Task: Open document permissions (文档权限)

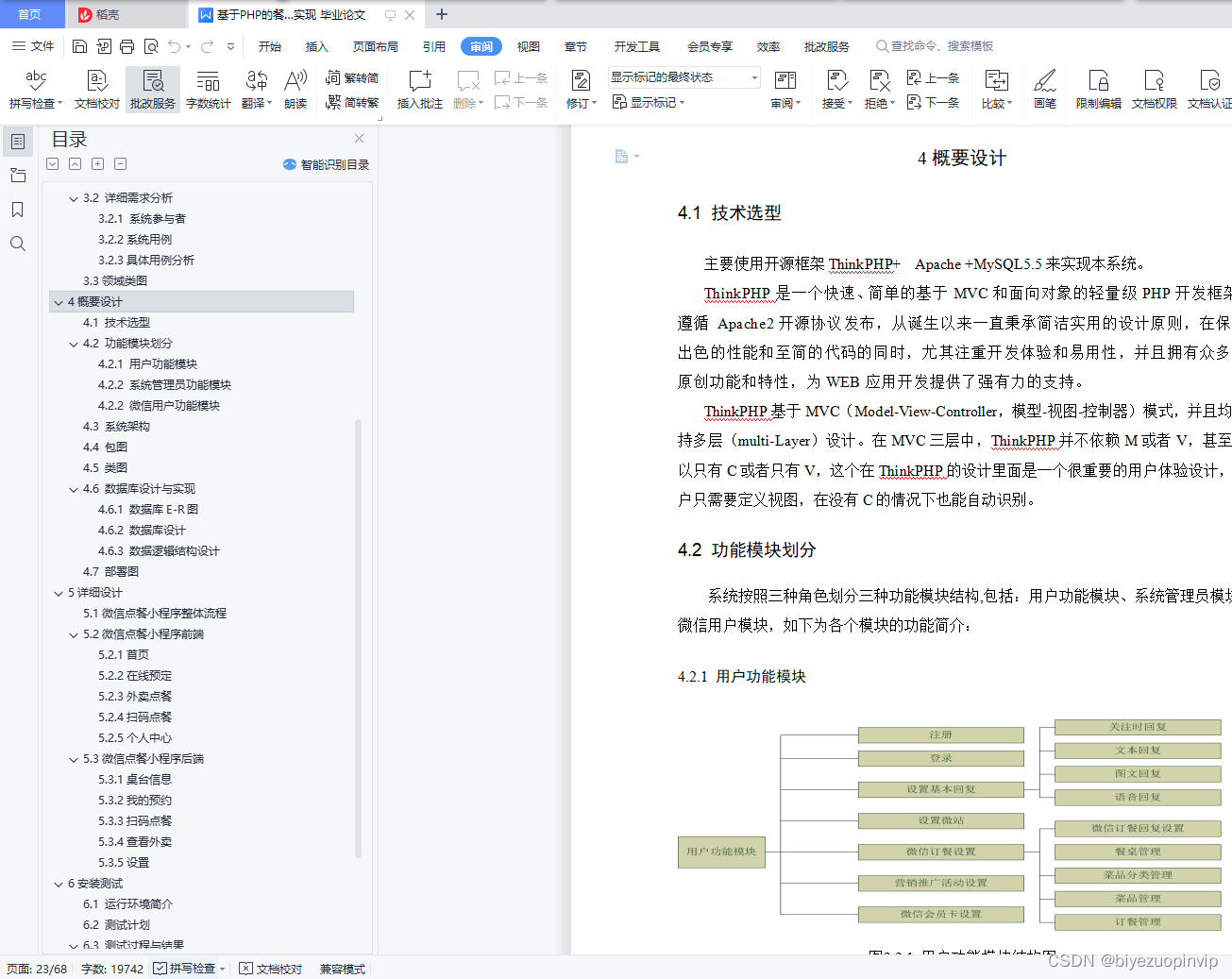Action: (1154, 90)
